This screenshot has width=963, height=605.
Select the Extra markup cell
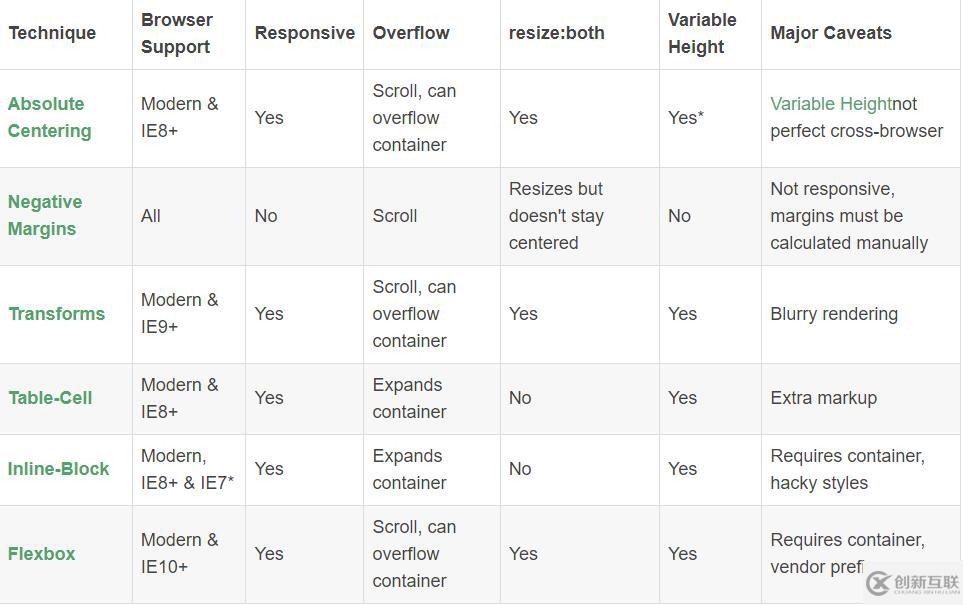(824, 398)
